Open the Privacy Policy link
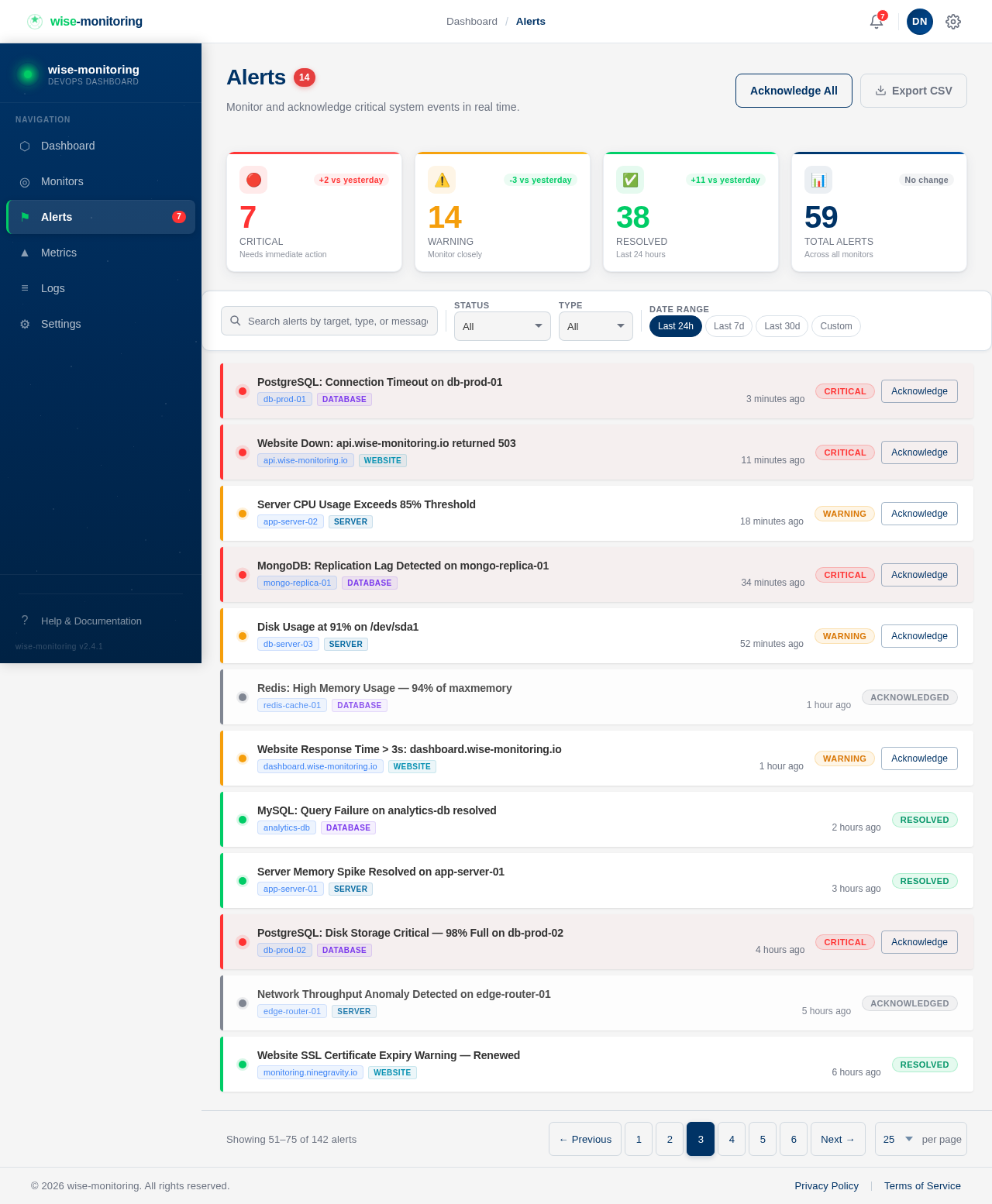This screenshot has width=992, height=1204. pyautogui.click(x=826, y=1185)
